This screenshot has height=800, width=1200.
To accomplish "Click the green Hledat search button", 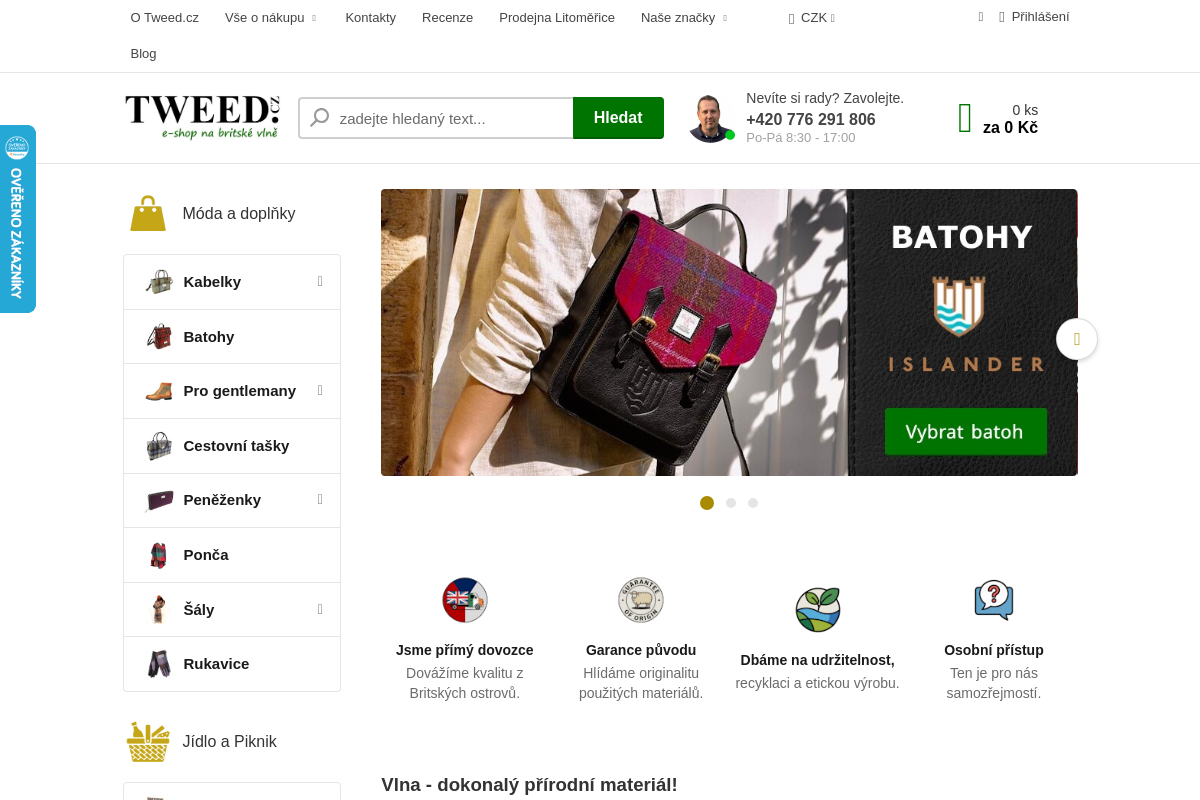I will (618, 118).
